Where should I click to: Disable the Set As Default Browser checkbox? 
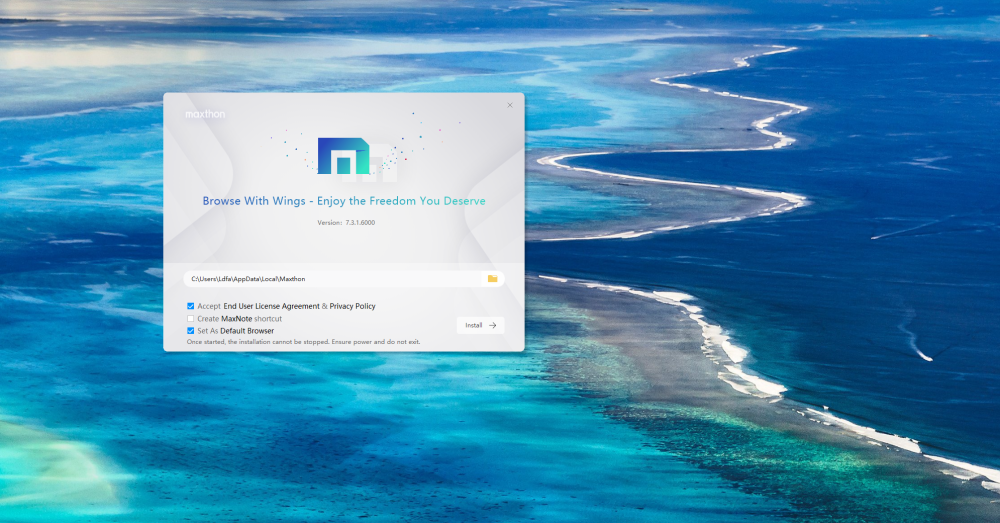pyautogui.click(x=190, y=330)
